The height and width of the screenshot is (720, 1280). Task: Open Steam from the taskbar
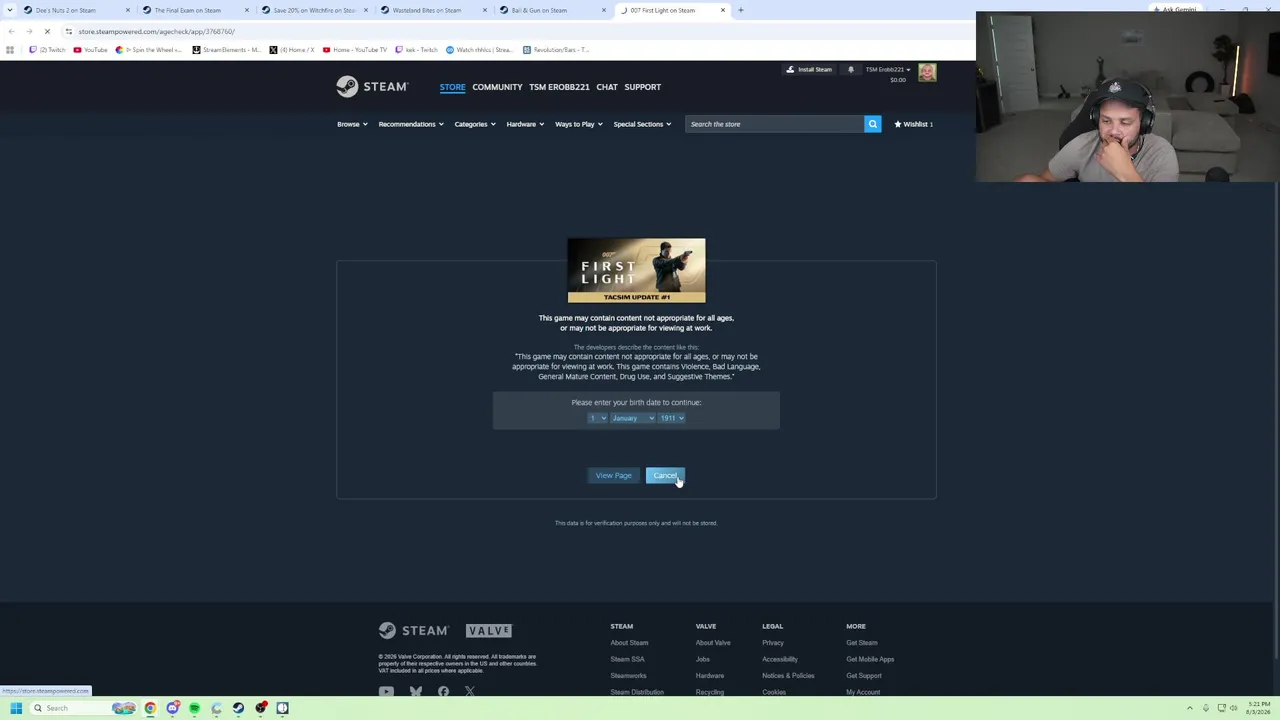point(238,708)
